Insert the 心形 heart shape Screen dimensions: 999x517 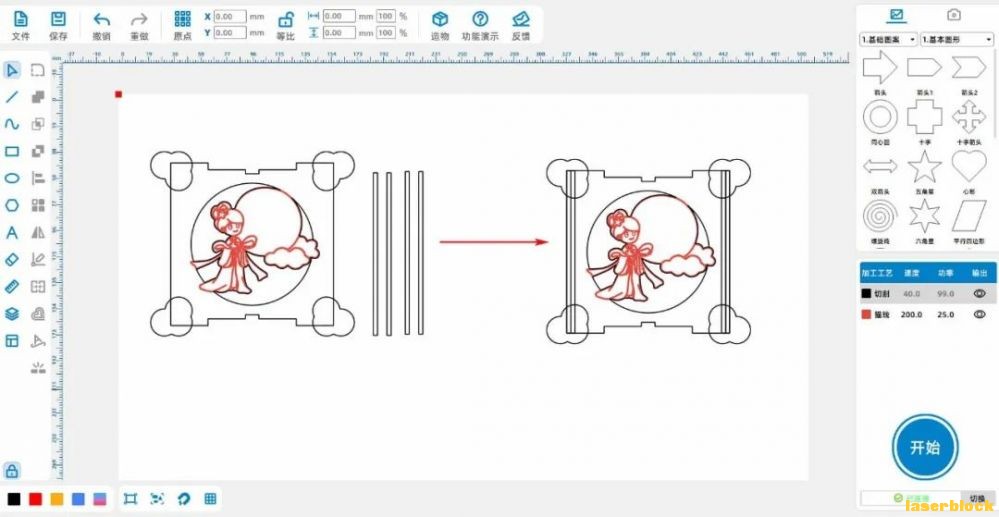click(x=969, y=167)
